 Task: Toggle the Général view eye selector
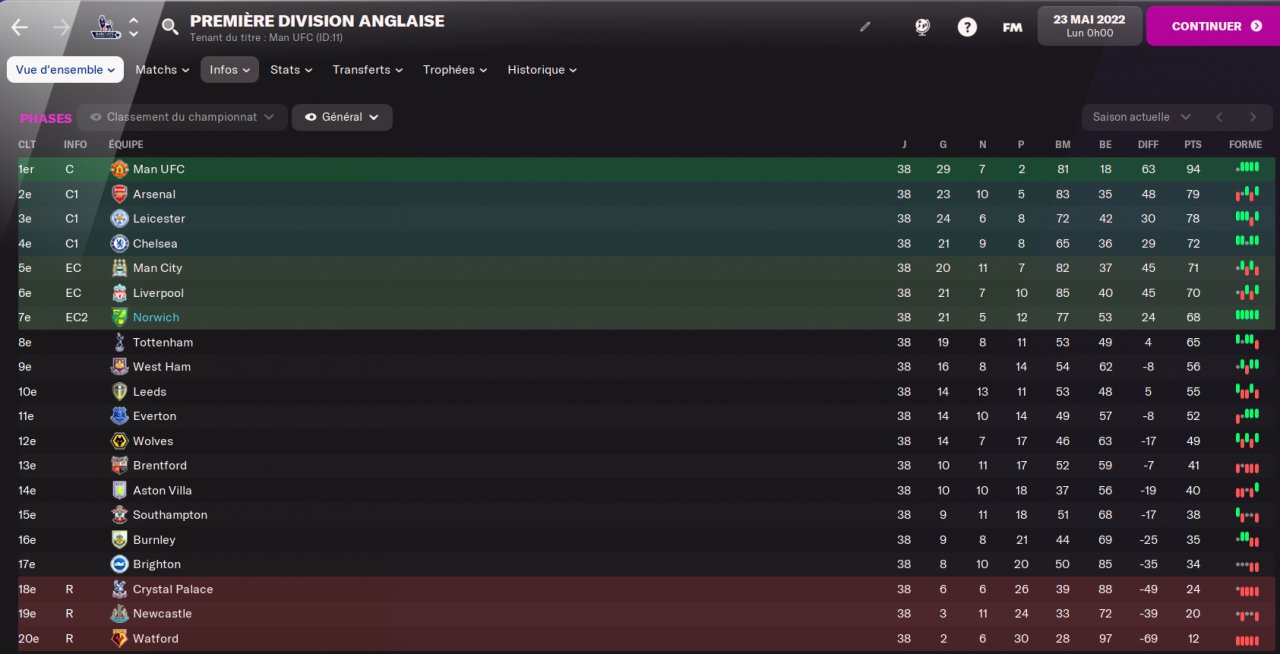tap(342, 117)
